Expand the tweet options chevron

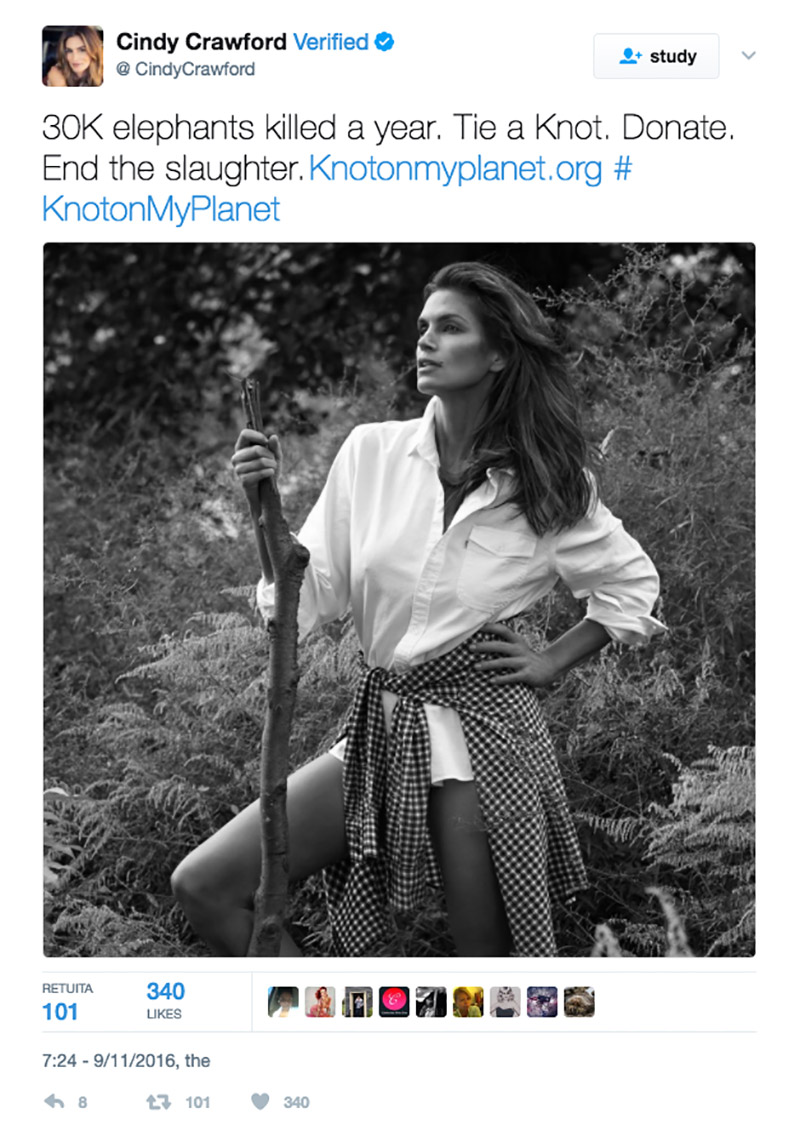click(748, 56)
